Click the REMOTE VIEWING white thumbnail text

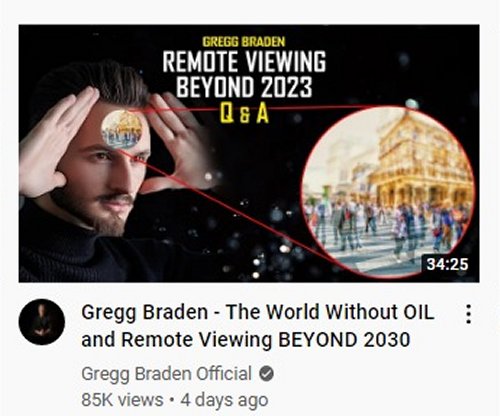(244, 62)
